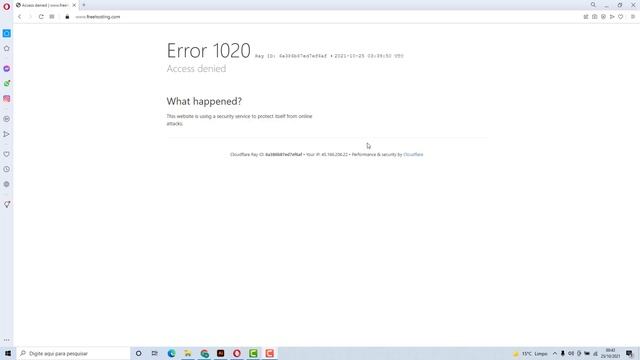Screen dimensions: 640x360
Task: Click the Windows taskbar search box
Action: point(73,353)
